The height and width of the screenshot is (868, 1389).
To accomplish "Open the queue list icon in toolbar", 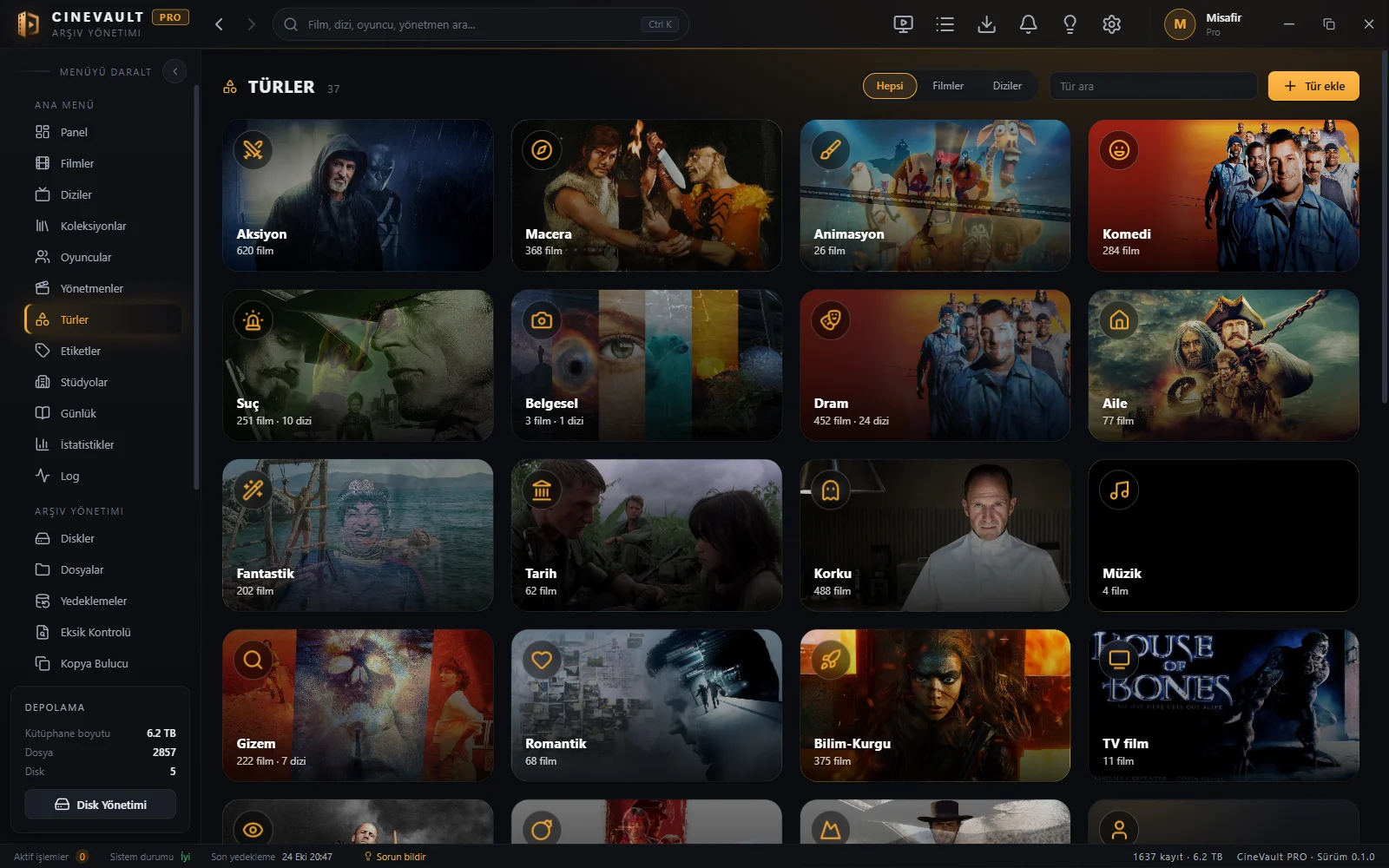I will tap(945, 24).
